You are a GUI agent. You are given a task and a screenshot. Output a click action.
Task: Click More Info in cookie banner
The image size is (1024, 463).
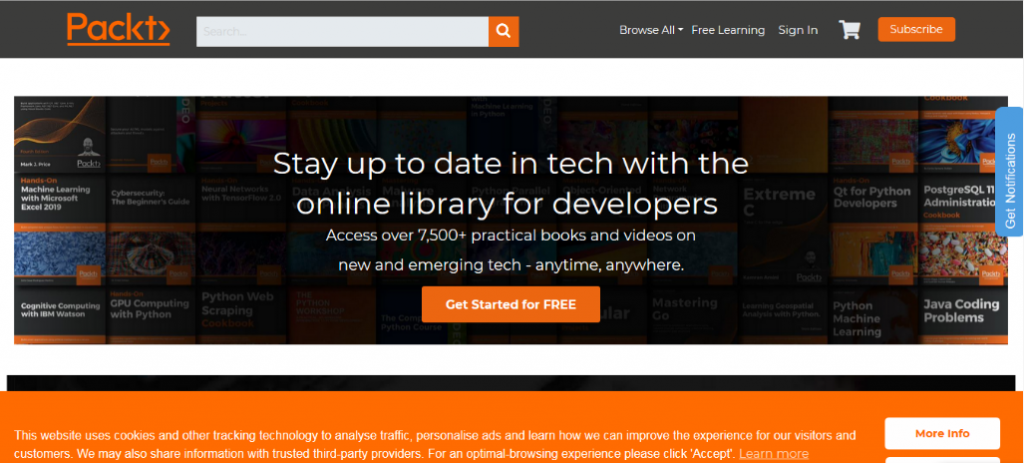pos(942,434)
